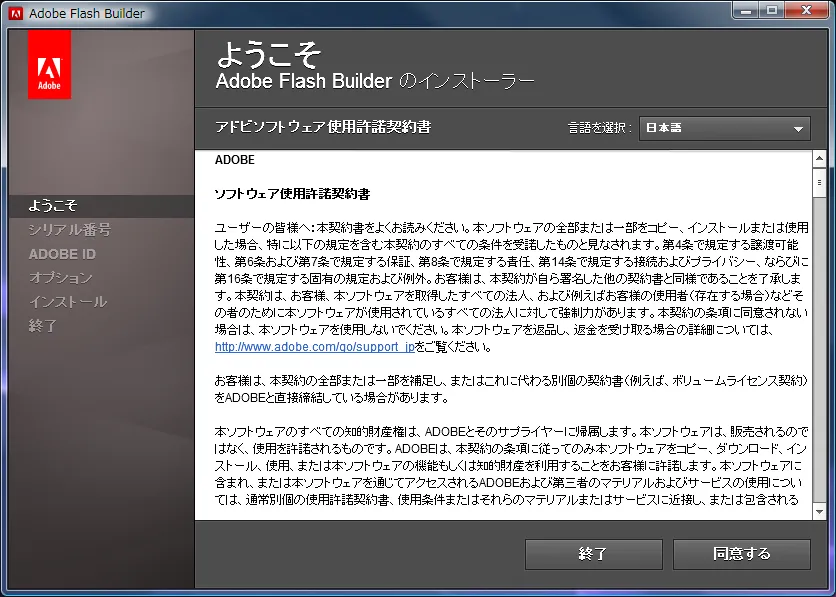Screen dimensions: 836x597
Task: Click the Adobe Flash Builder title bar text
Action: click(87, 14)
